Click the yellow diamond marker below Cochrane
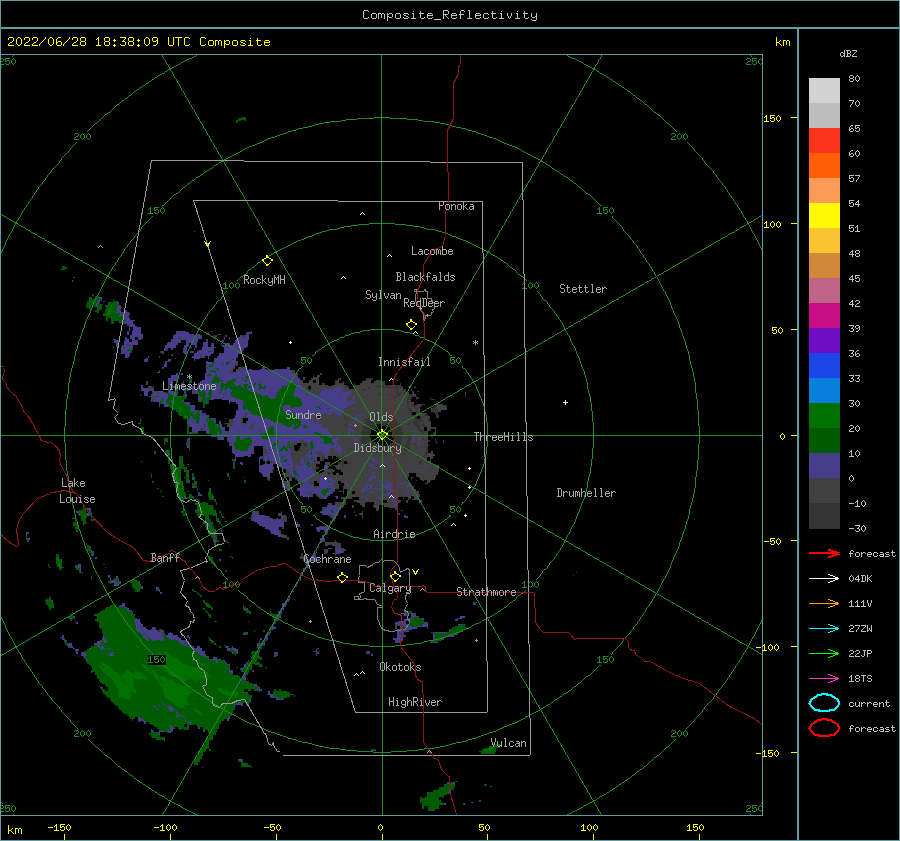900x841 pixels. point(343,578)
